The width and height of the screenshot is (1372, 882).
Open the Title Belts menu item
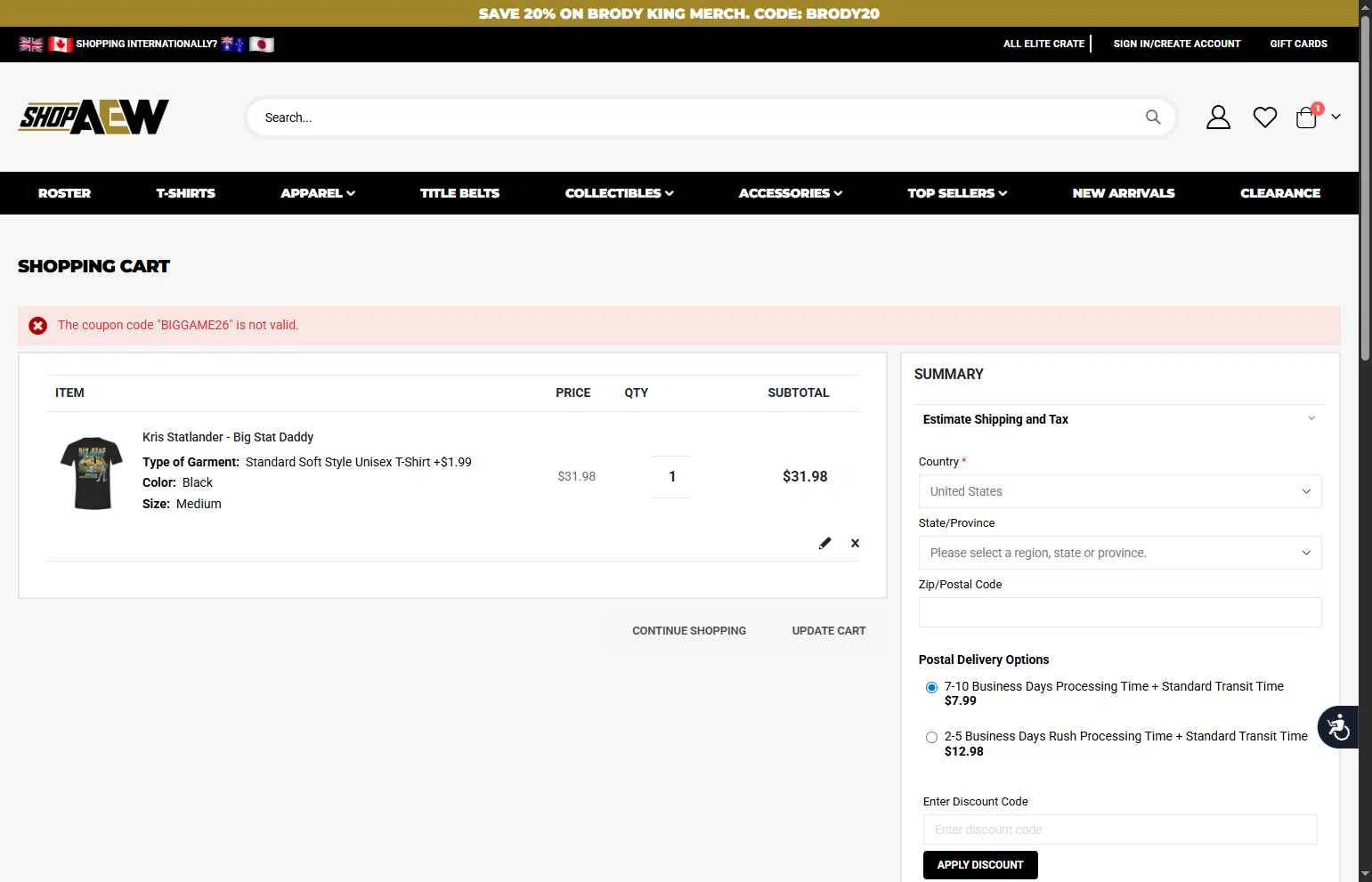459,193
